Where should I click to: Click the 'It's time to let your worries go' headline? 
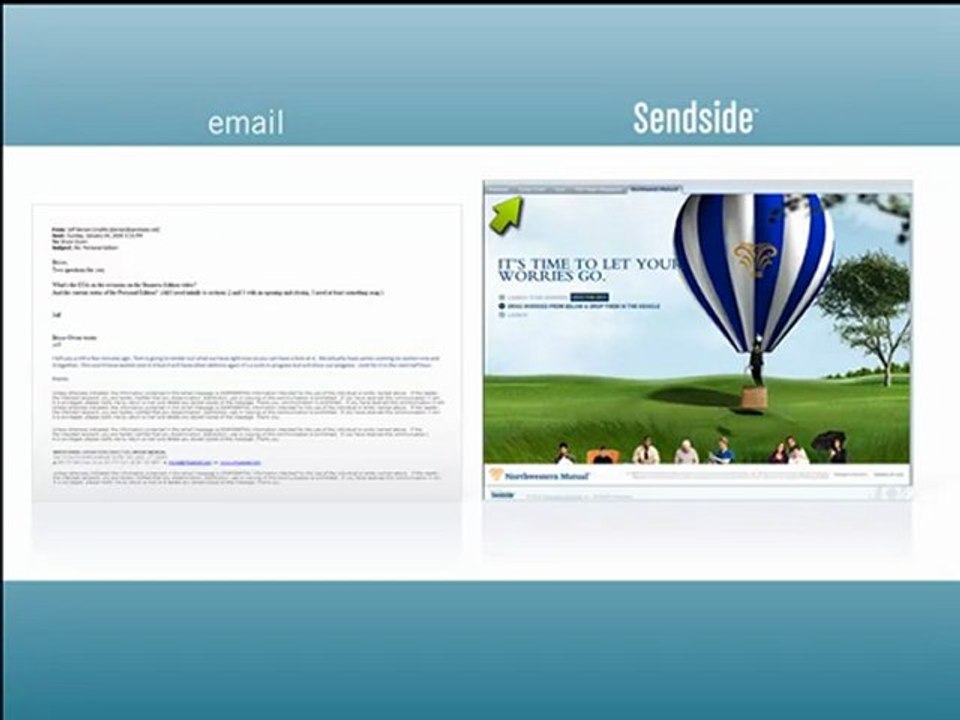(x=589, y=270)
